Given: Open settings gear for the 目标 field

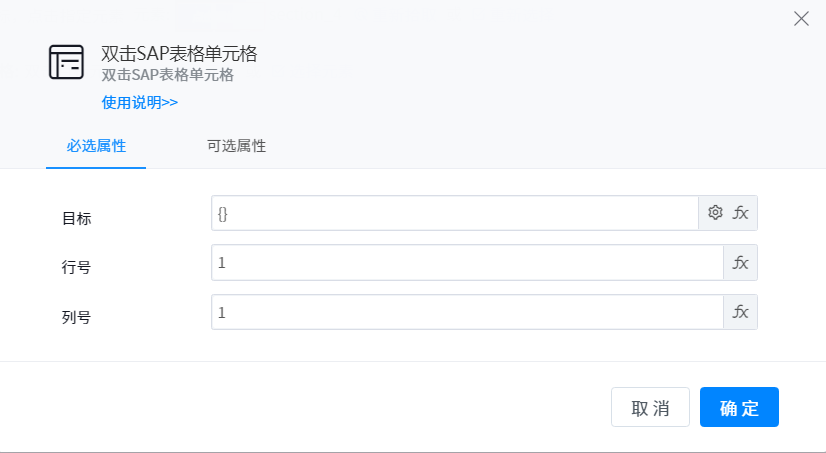Looking at the screenshot, I should coord(715,212).
